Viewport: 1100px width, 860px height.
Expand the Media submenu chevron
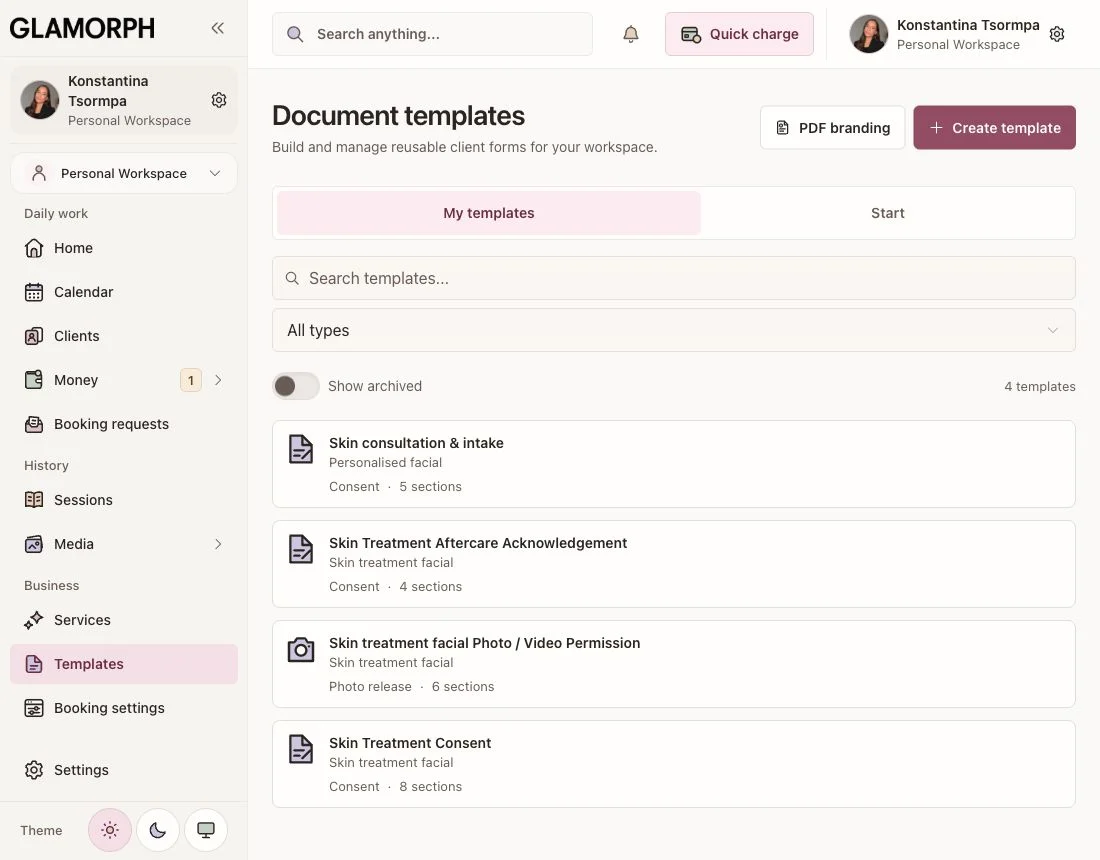pos(218,544)
